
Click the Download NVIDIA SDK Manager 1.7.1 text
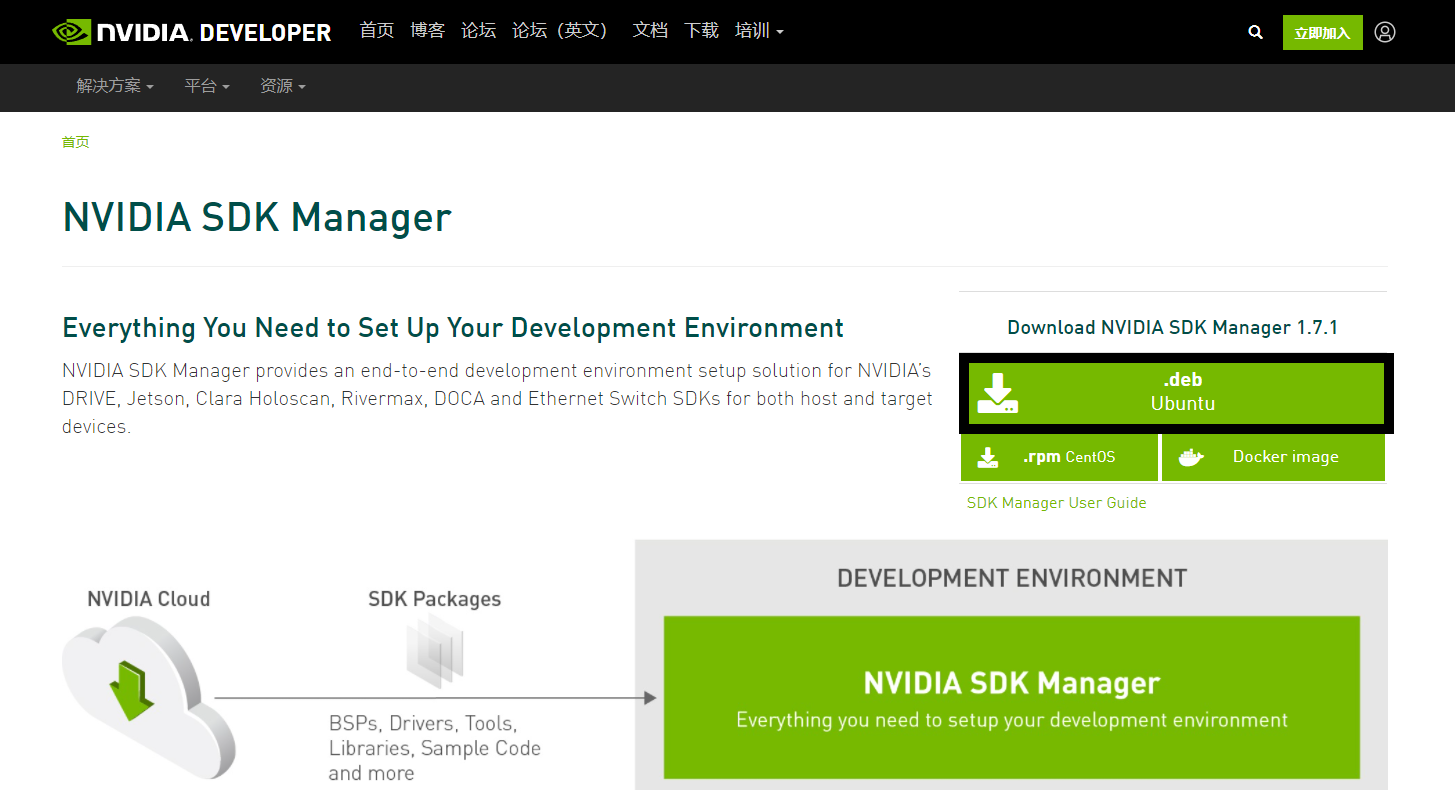(x=1172, y=328)
